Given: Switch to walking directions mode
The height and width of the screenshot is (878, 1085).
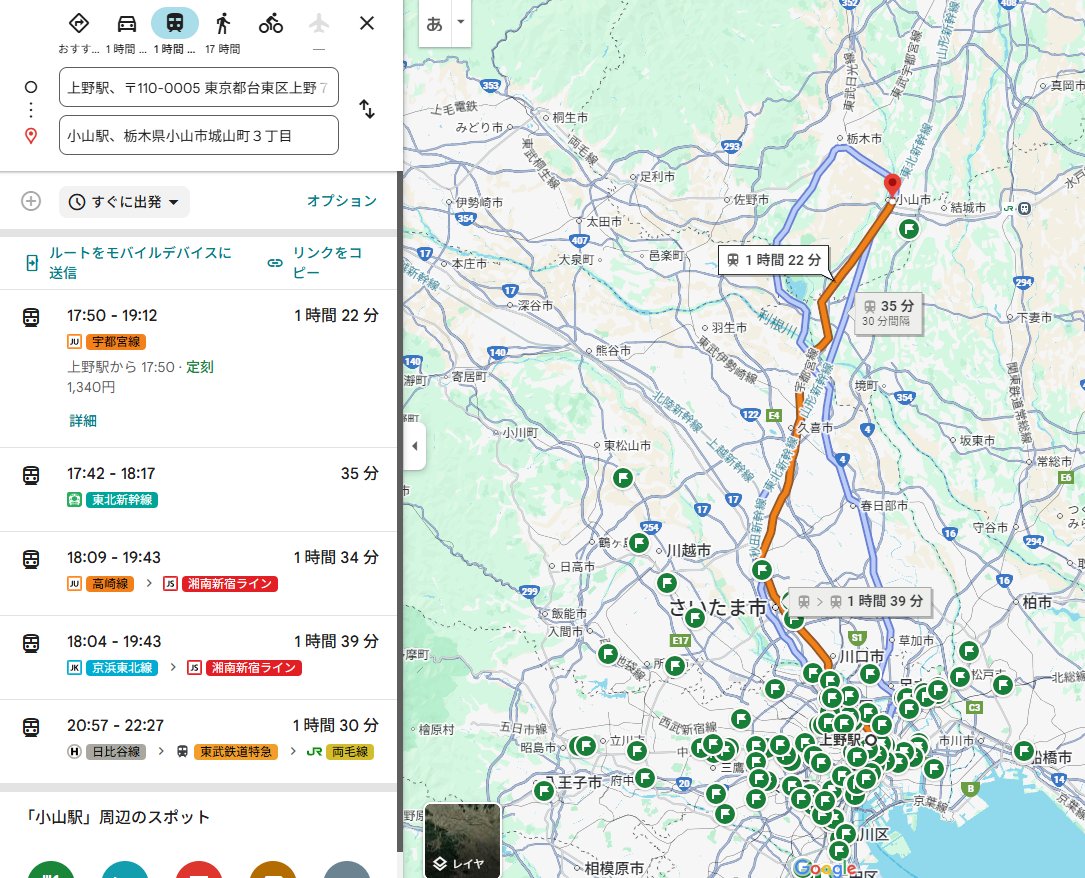Looking at the screenshot, I should click(x=223, y=23).
